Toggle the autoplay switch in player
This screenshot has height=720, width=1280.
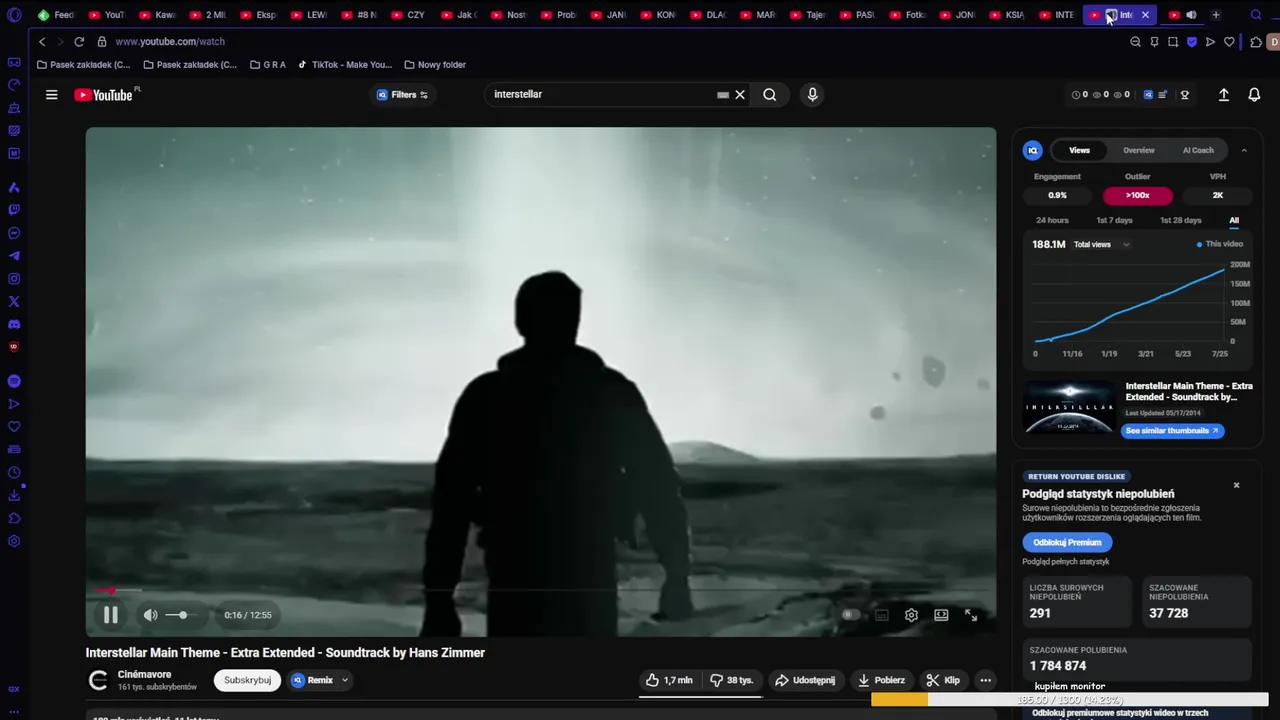850,615
